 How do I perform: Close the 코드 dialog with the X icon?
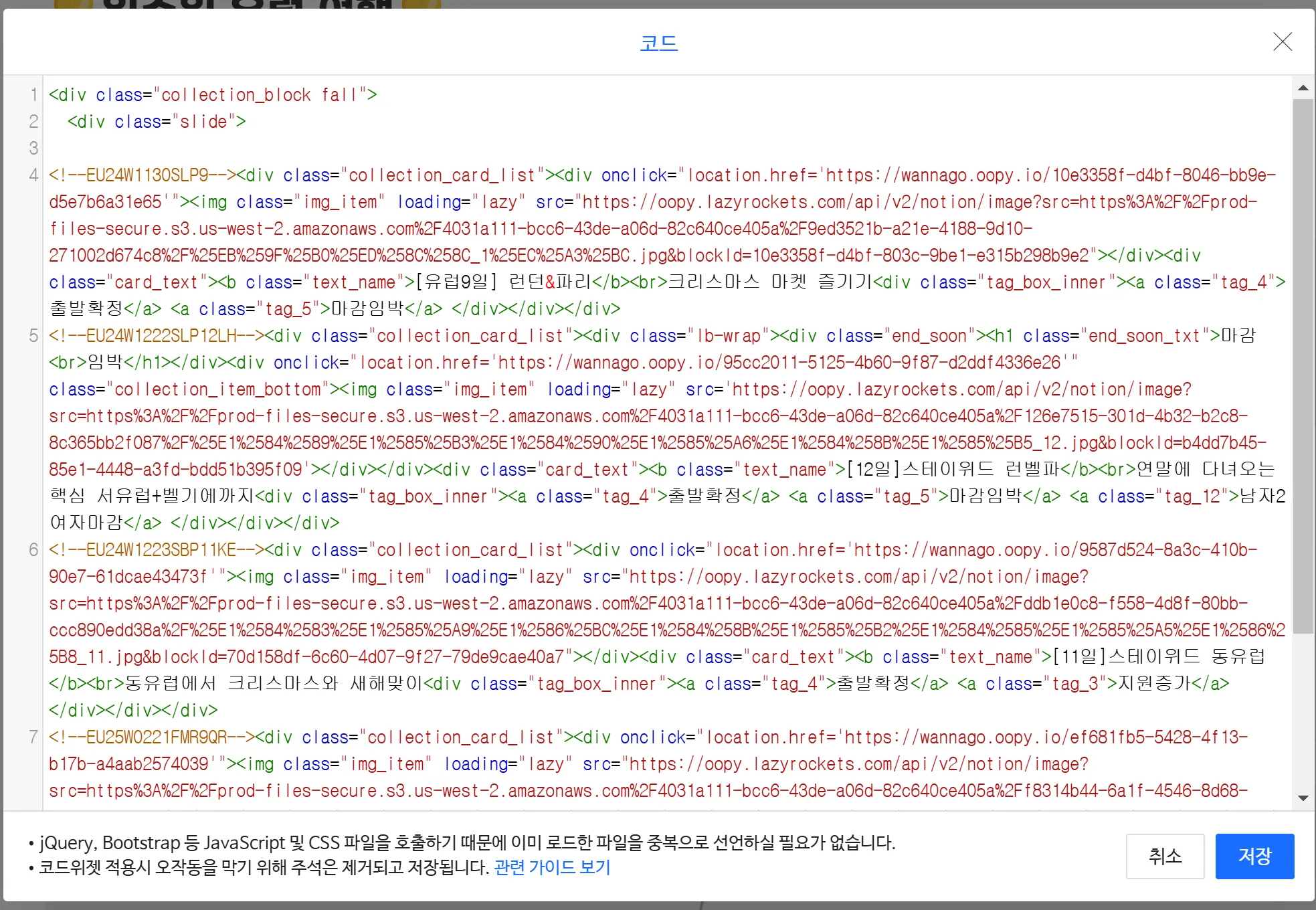point(1282,42)
